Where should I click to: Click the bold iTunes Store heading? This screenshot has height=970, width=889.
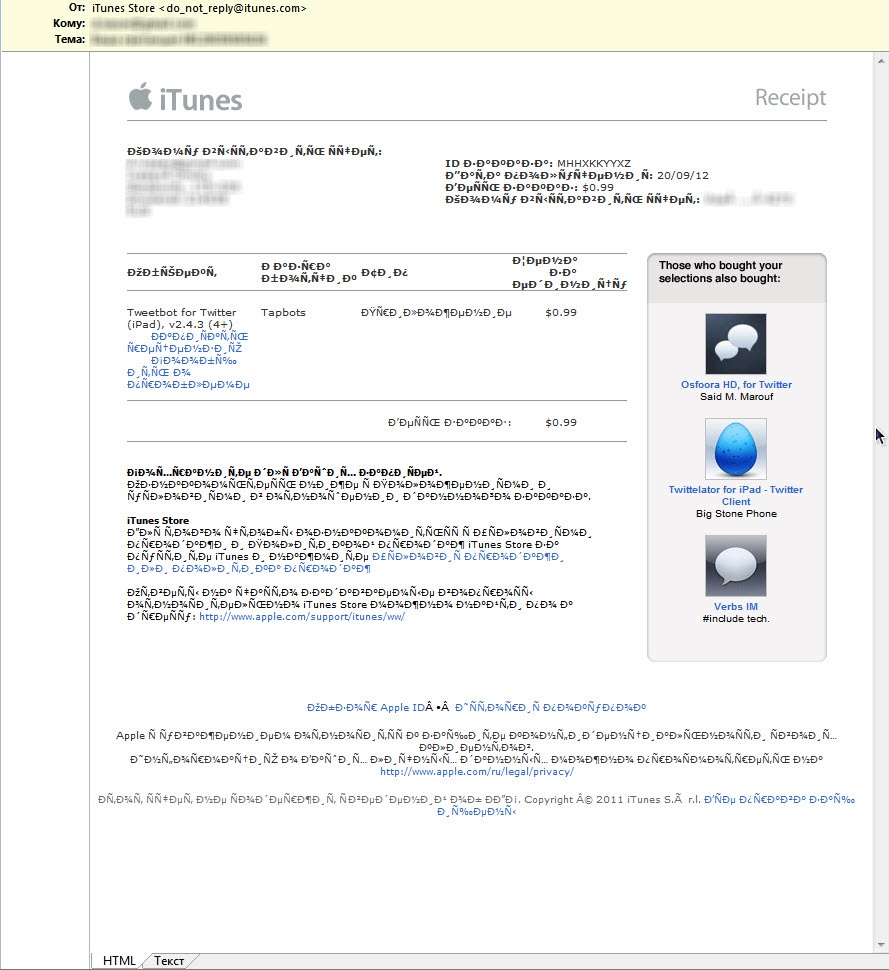point(158,520)
